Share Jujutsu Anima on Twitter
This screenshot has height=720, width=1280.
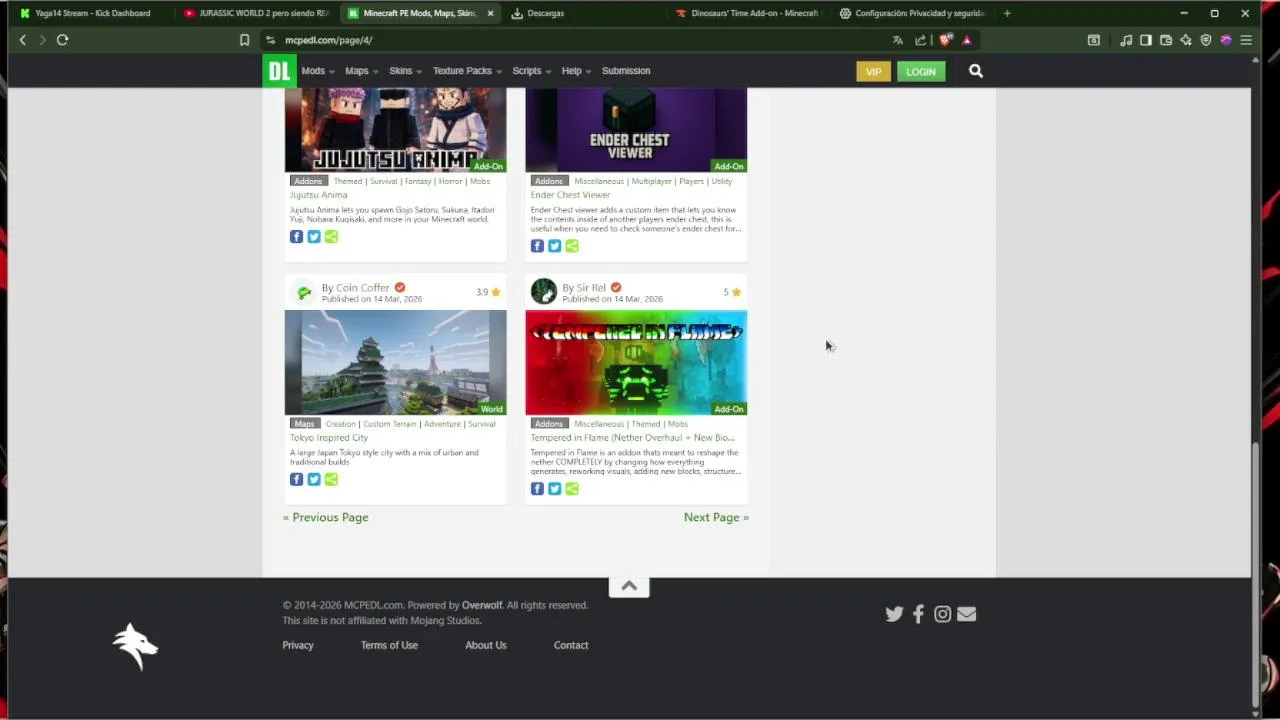point(314,237)
